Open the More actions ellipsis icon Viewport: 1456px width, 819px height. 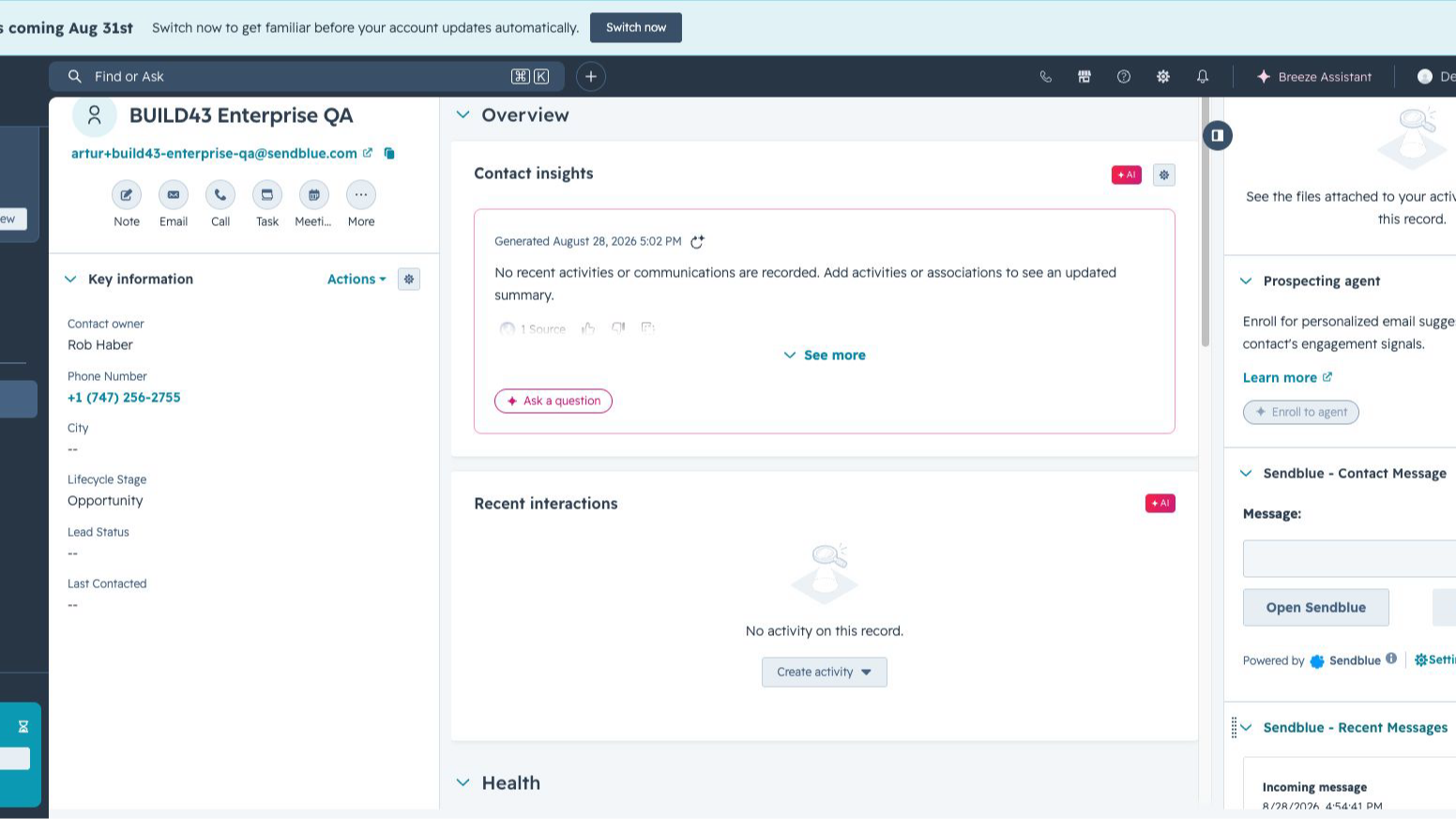point(361,195)
